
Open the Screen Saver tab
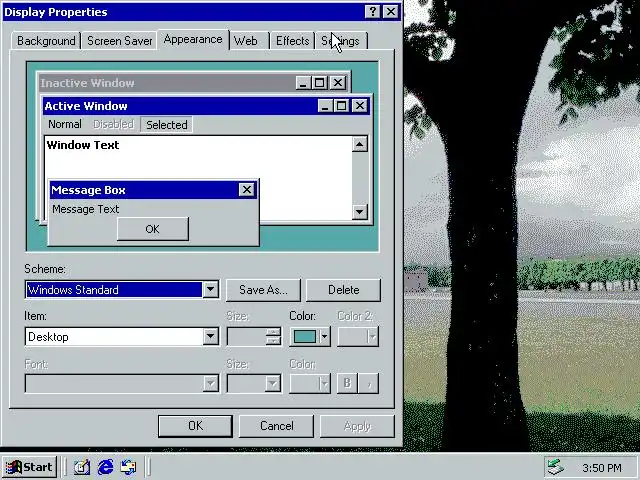119,41
